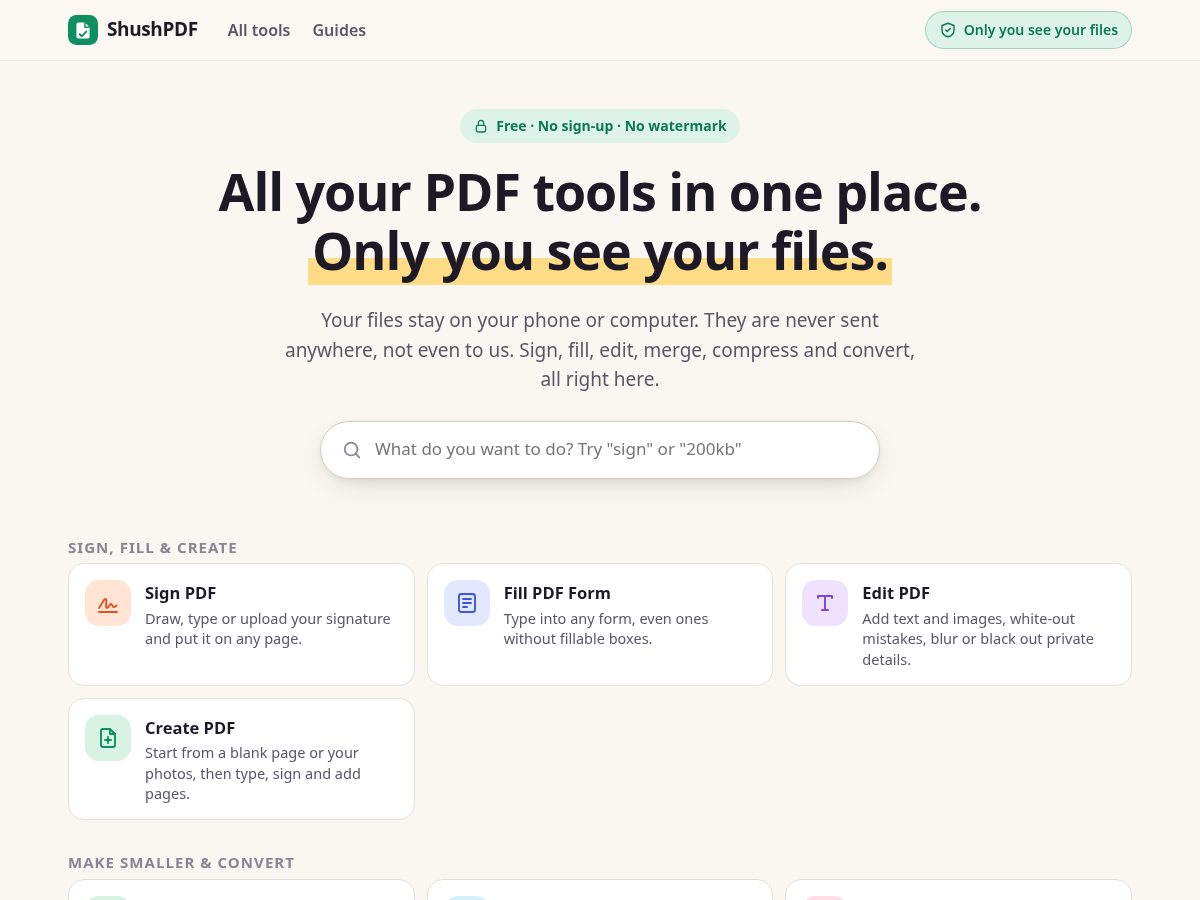Image resolution: width=1200 pixels, height=900 pixels.
Task: Focus the "What do you want to do?" search field
Action: (x=600, y=450)
